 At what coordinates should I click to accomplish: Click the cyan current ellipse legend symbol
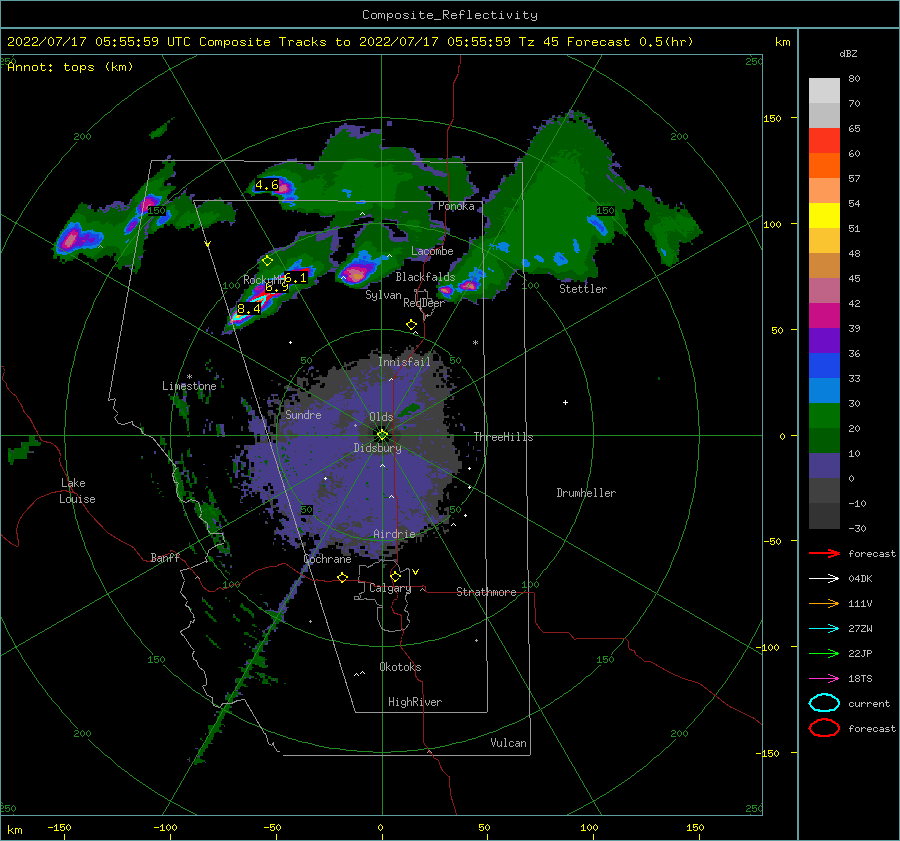pos(824,703)
